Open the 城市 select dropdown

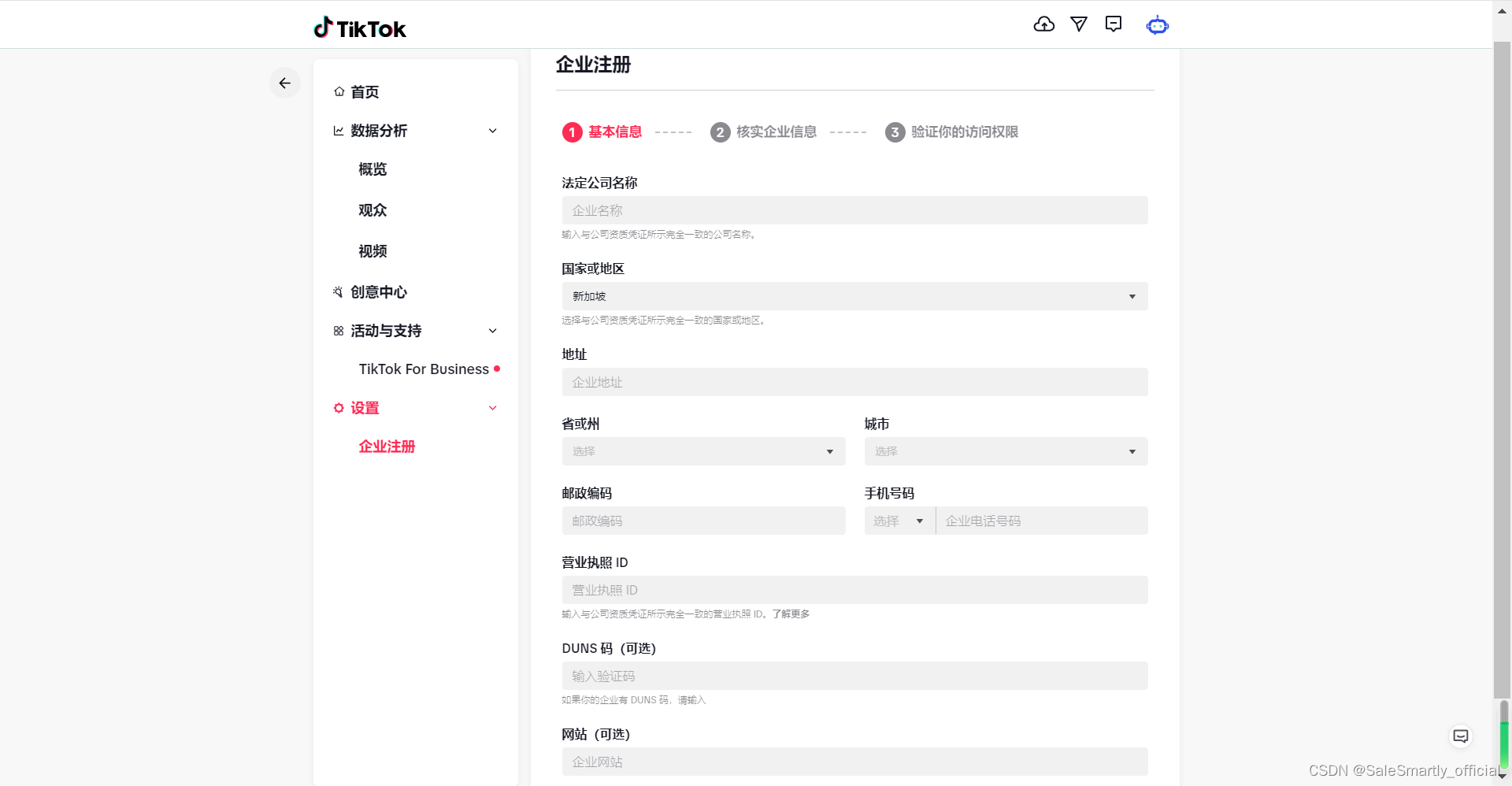(x=1006, y=451)
